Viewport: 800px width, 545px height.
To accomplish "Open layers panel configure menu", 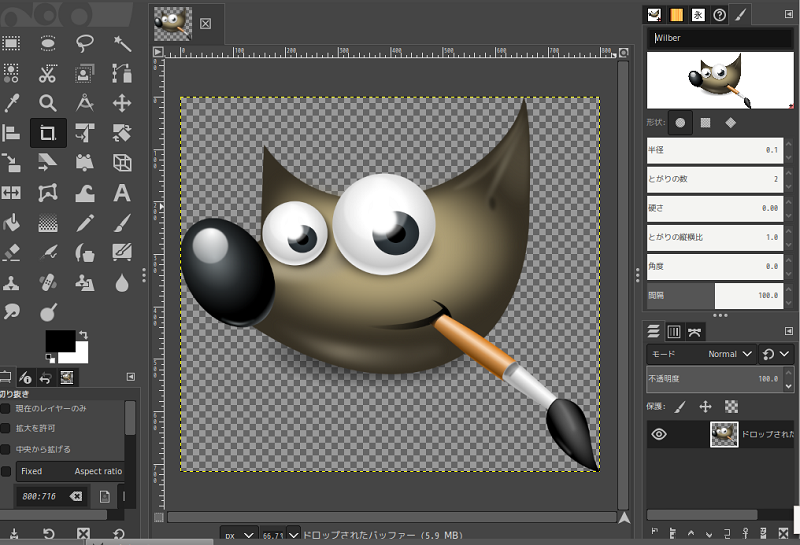I will 789,331.
